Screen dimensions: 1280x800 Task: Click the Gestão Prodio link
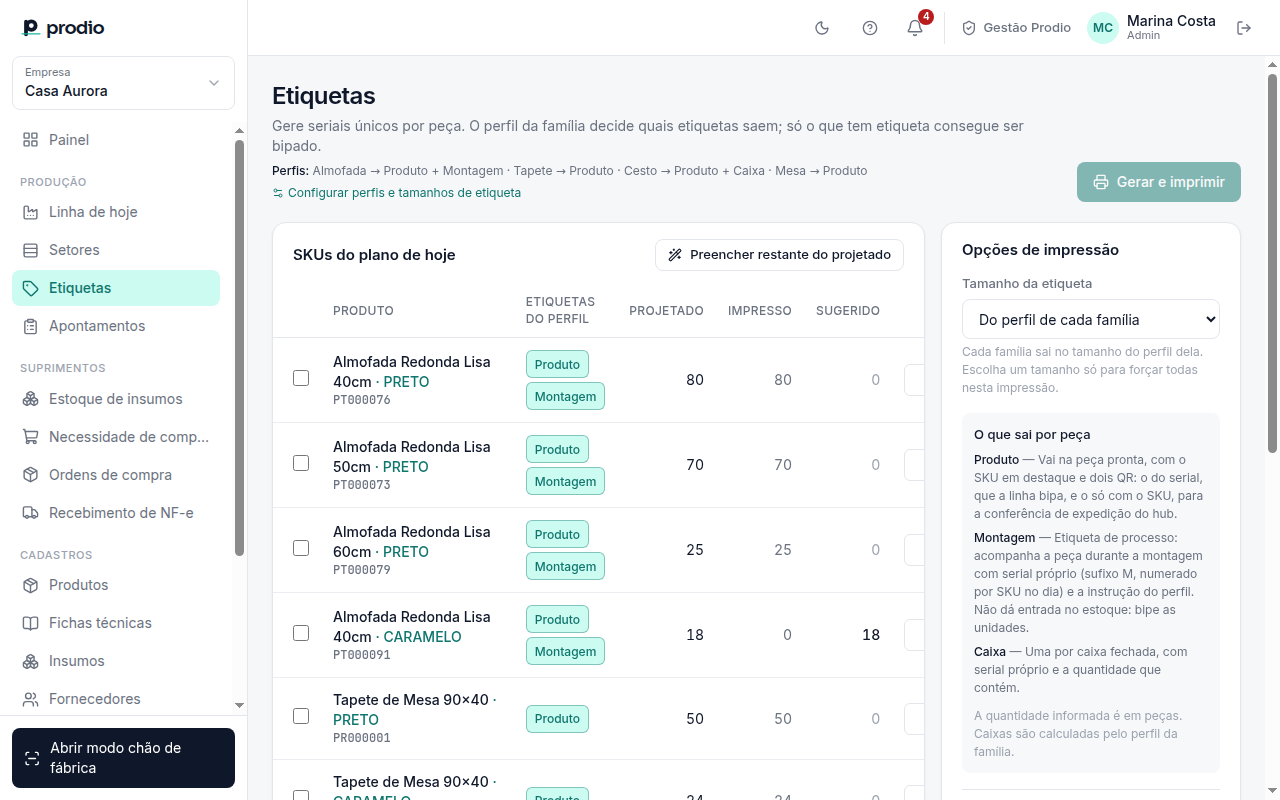click(x=1016, y=28)
